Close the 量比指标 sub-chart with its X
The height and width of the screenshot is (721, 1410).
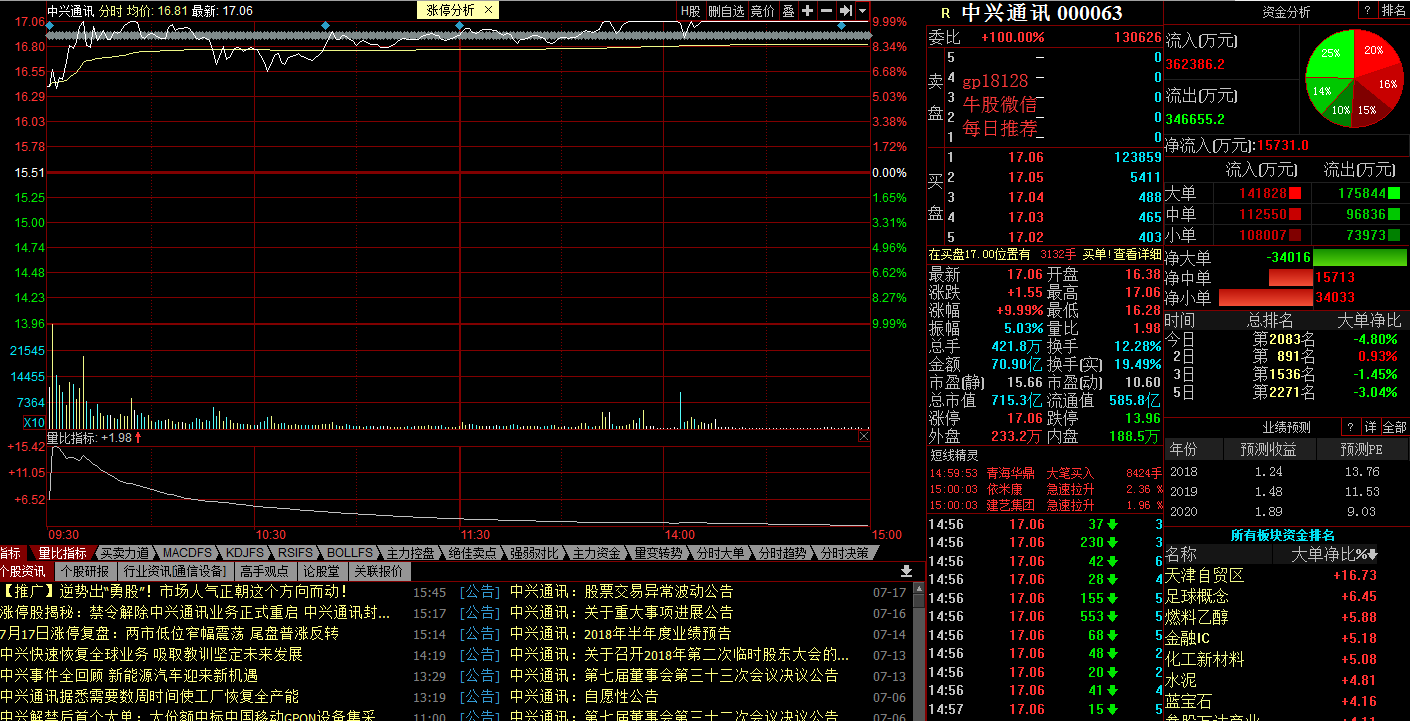pos(864,436)
